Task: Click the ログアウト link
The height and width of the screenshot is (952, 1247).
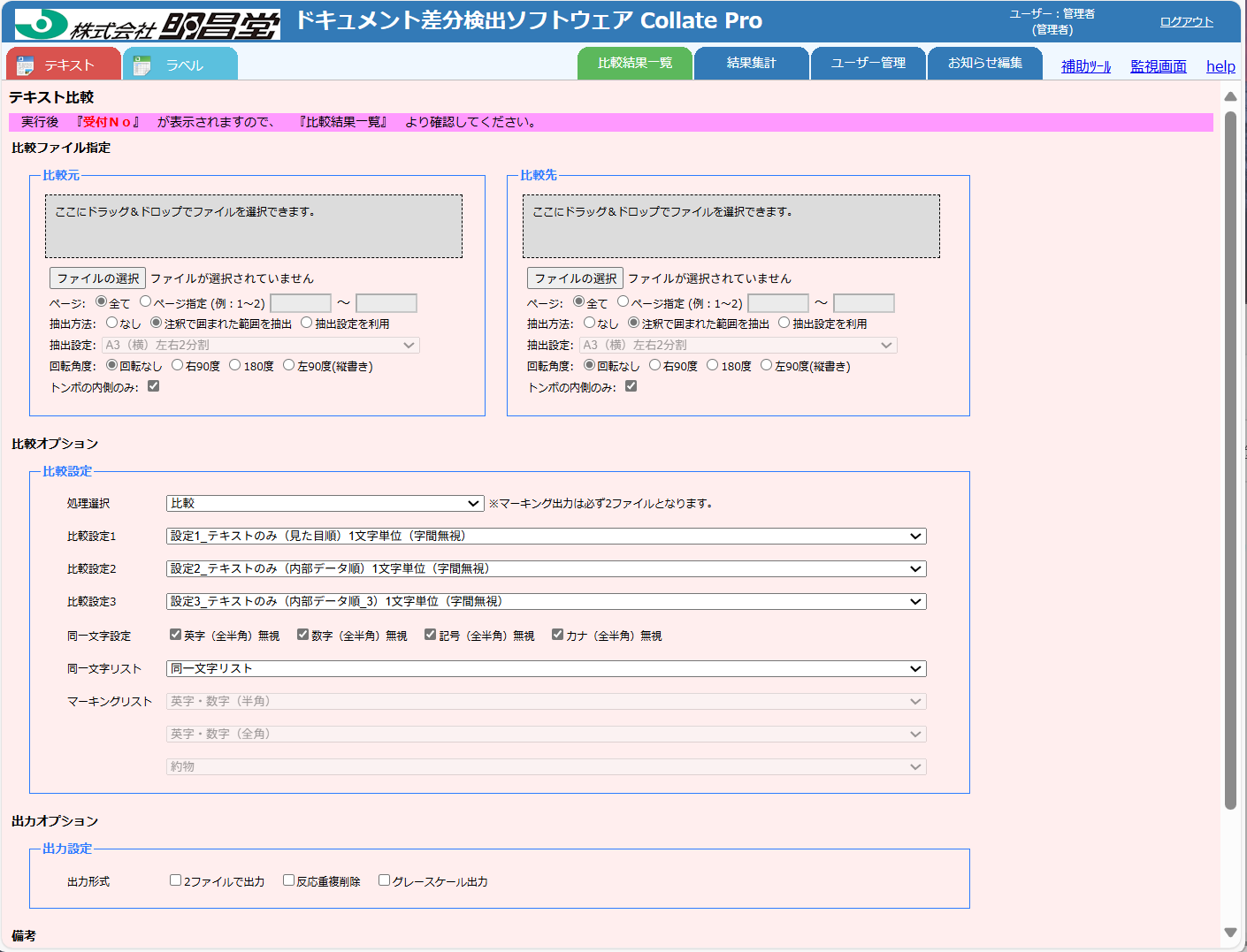Action: 1186,21
